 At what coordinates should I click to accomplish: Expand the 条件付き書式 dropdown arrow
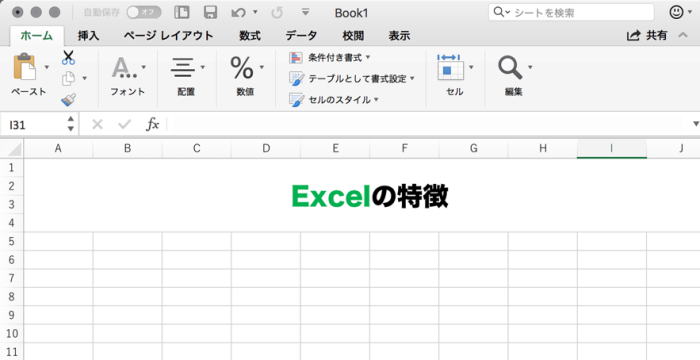pyautogui.click(x=368, y=57)
